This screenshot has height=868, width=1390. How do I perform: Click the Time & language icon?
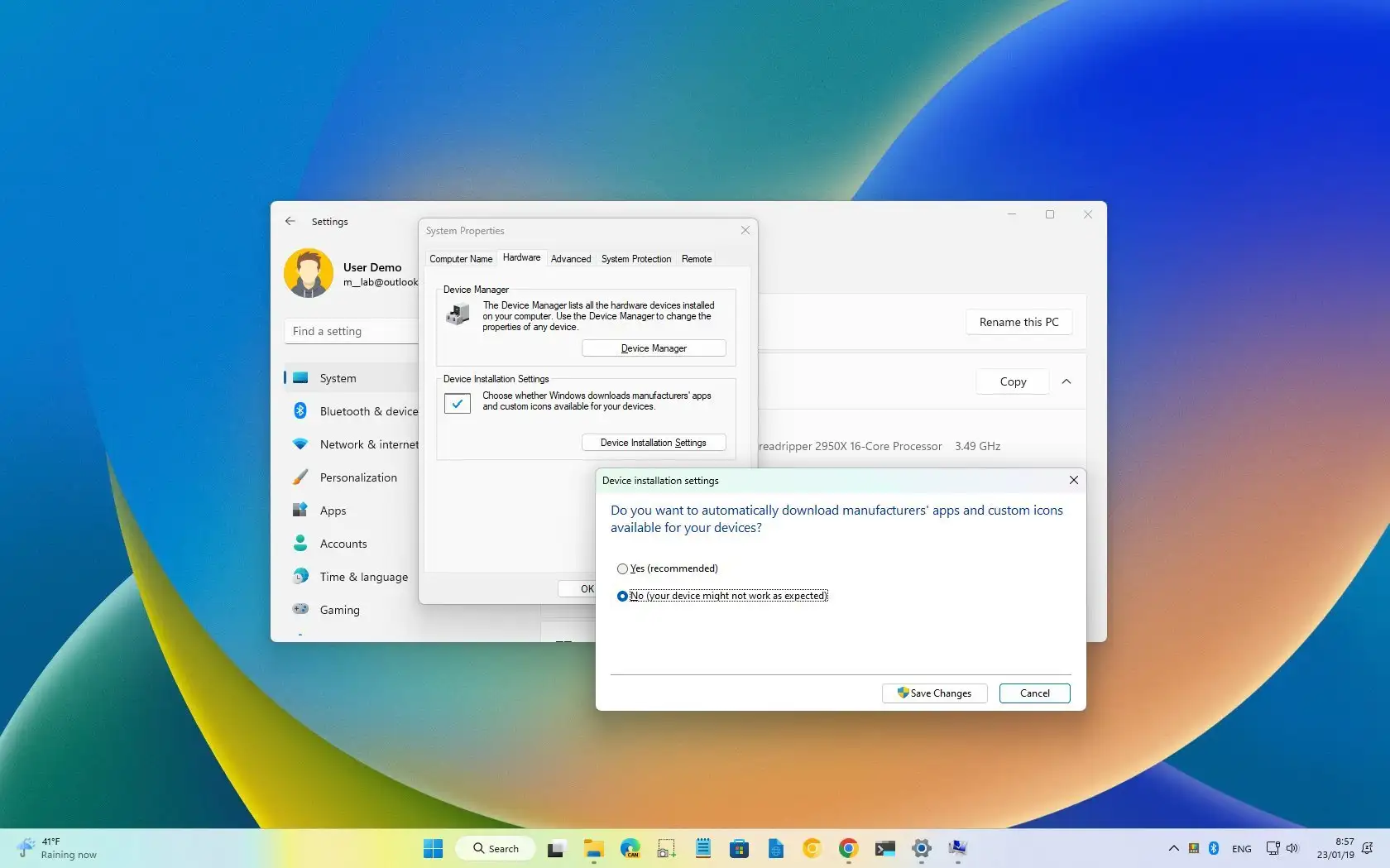(x=301, y=577)
